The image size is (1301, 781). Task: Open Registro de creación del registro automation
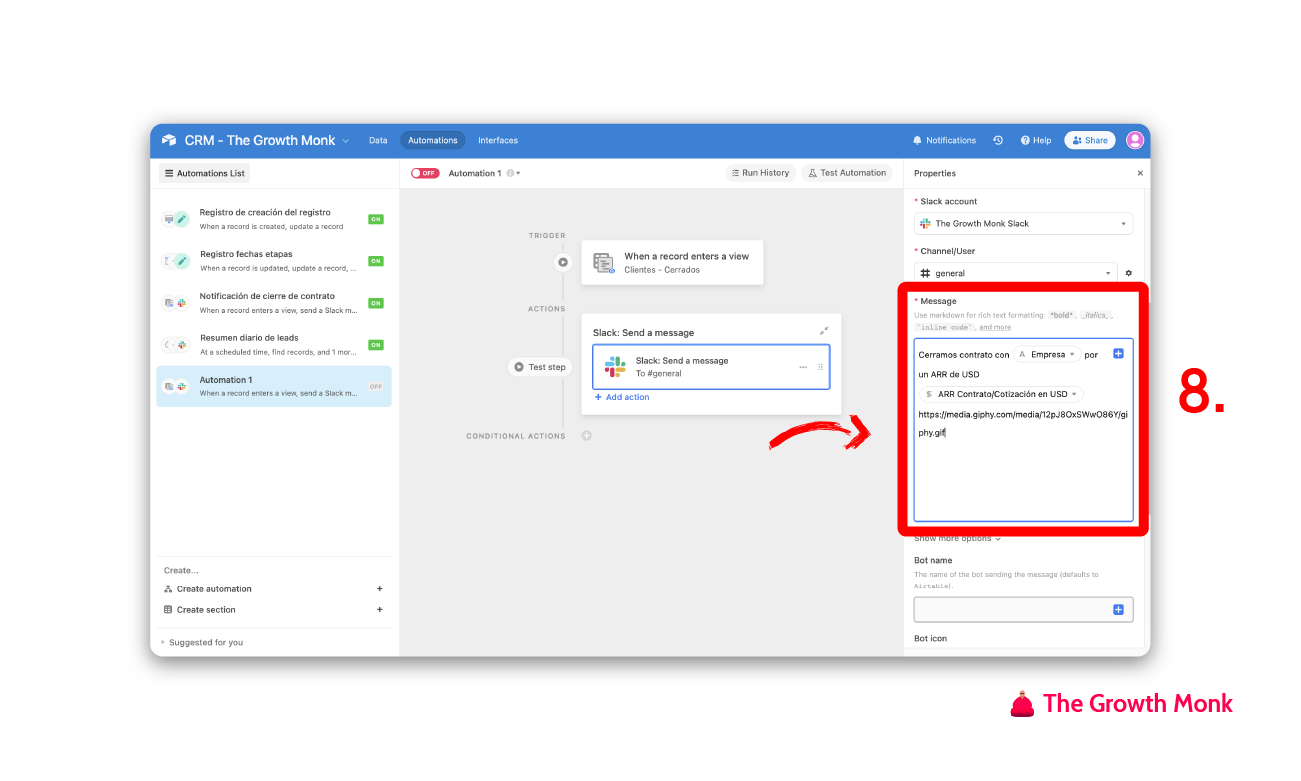(x=274, y=219)
